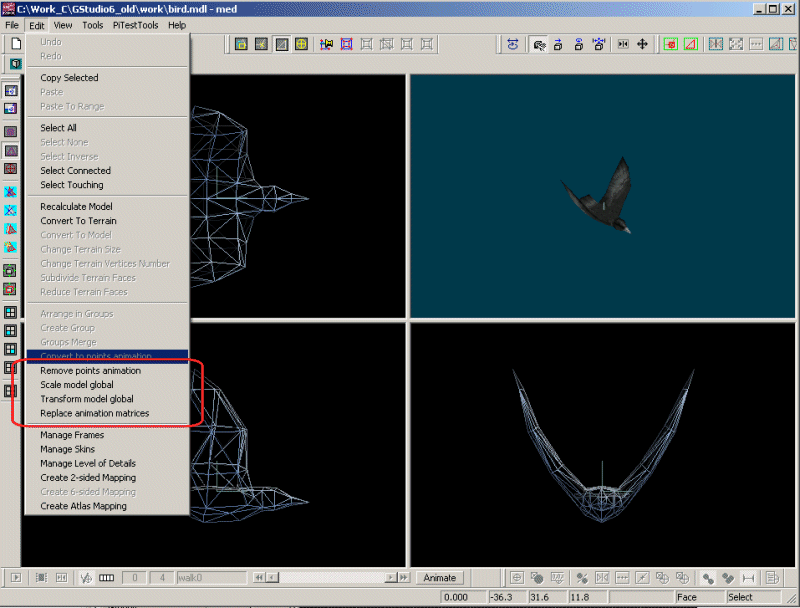
Task: Step frame slider left arrow
Action: point(272,577)
